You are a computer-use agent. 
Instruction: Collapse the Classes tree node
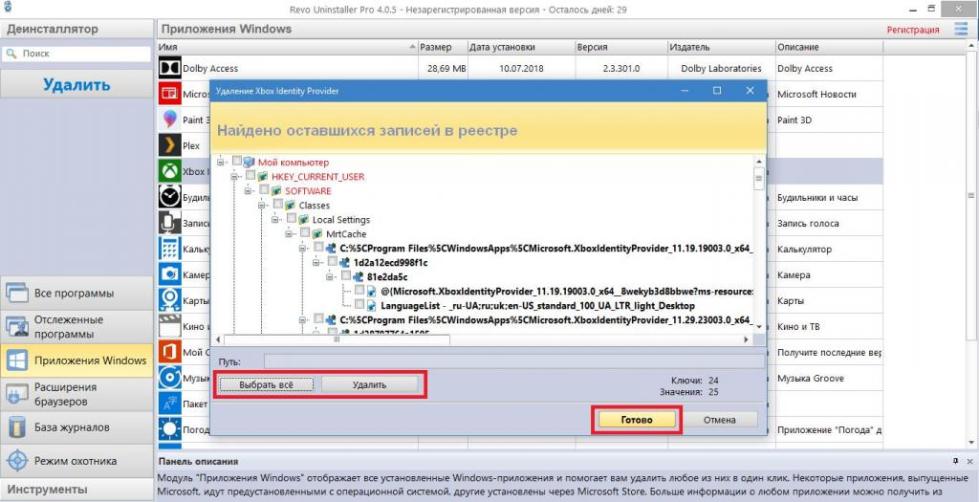click(262, 205)
